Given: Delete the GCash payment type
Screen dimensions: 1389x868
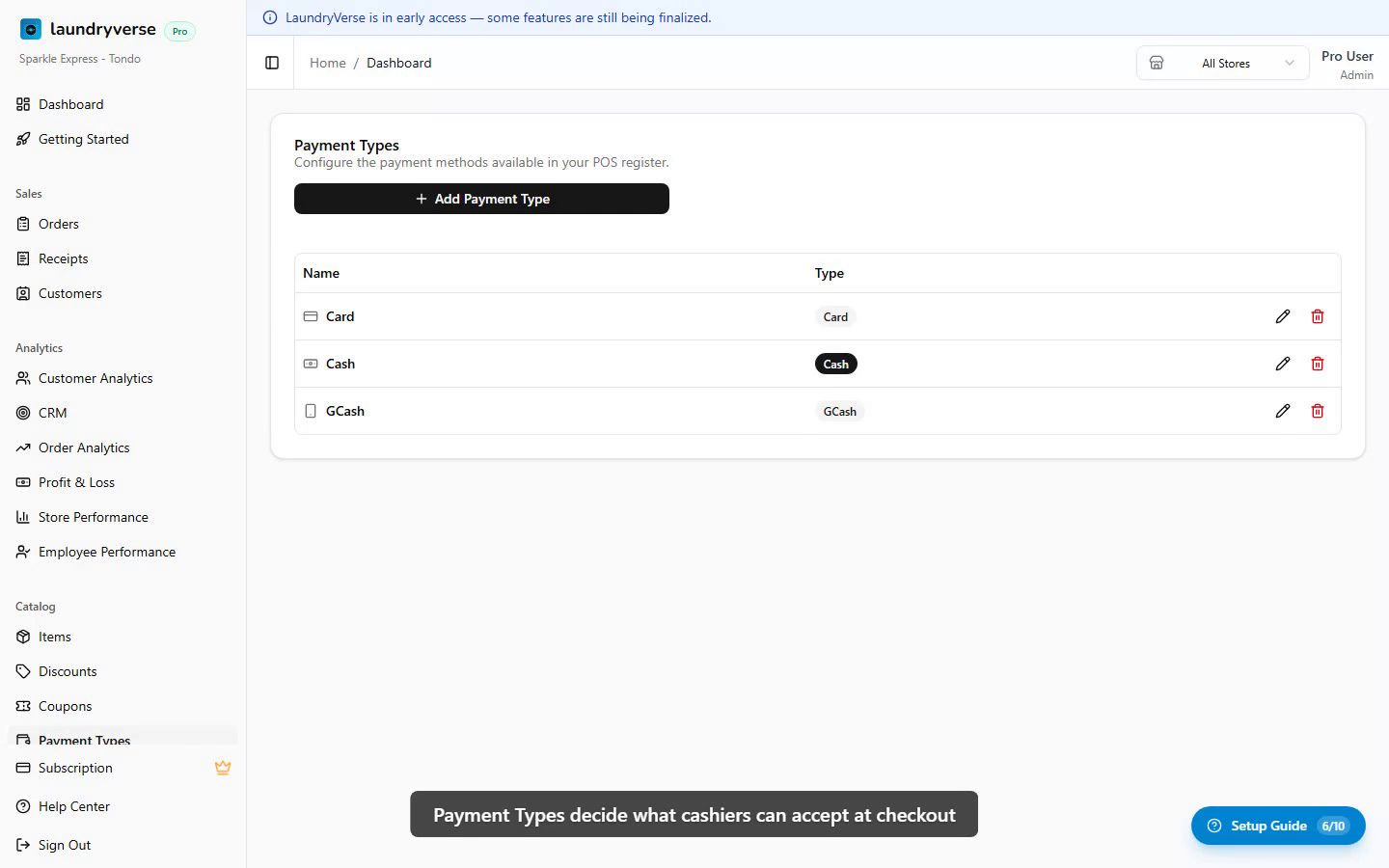Looking at the screenshot, I should 1318,411.
